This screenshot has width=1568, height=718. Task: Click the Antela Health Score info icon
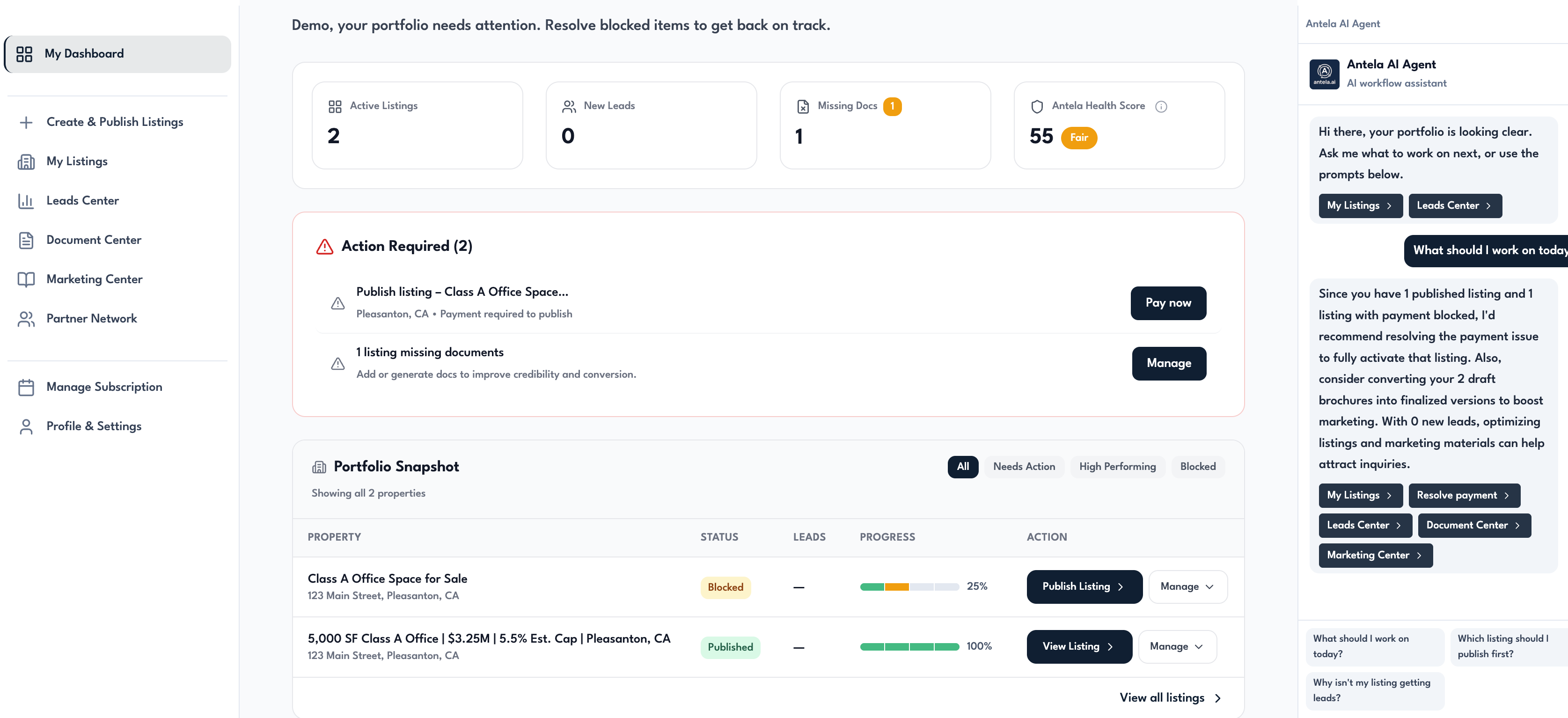(x=1161, y=107)
